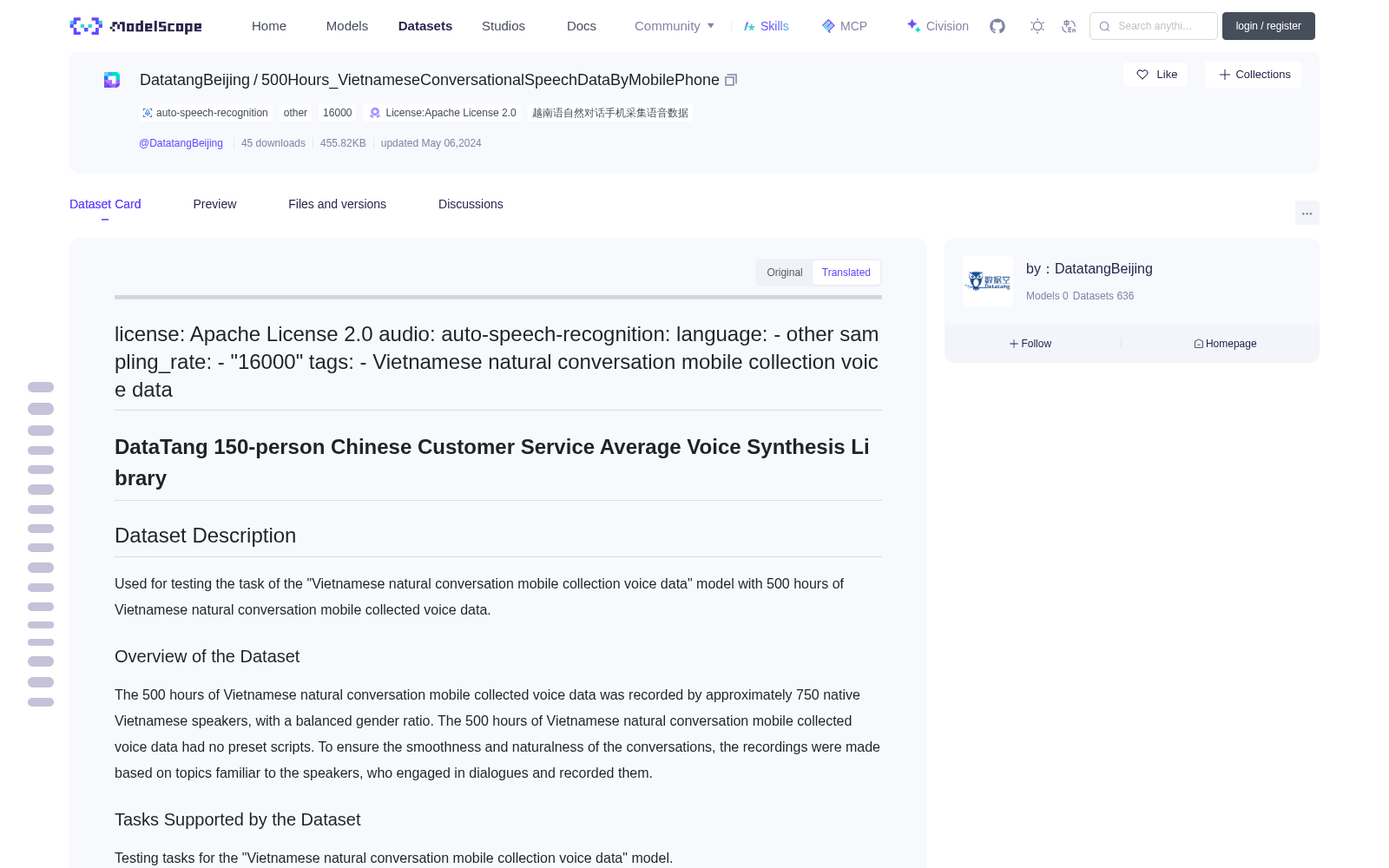Click the plus icon on Collections

pyautogui.click(x=1225, y=75)
